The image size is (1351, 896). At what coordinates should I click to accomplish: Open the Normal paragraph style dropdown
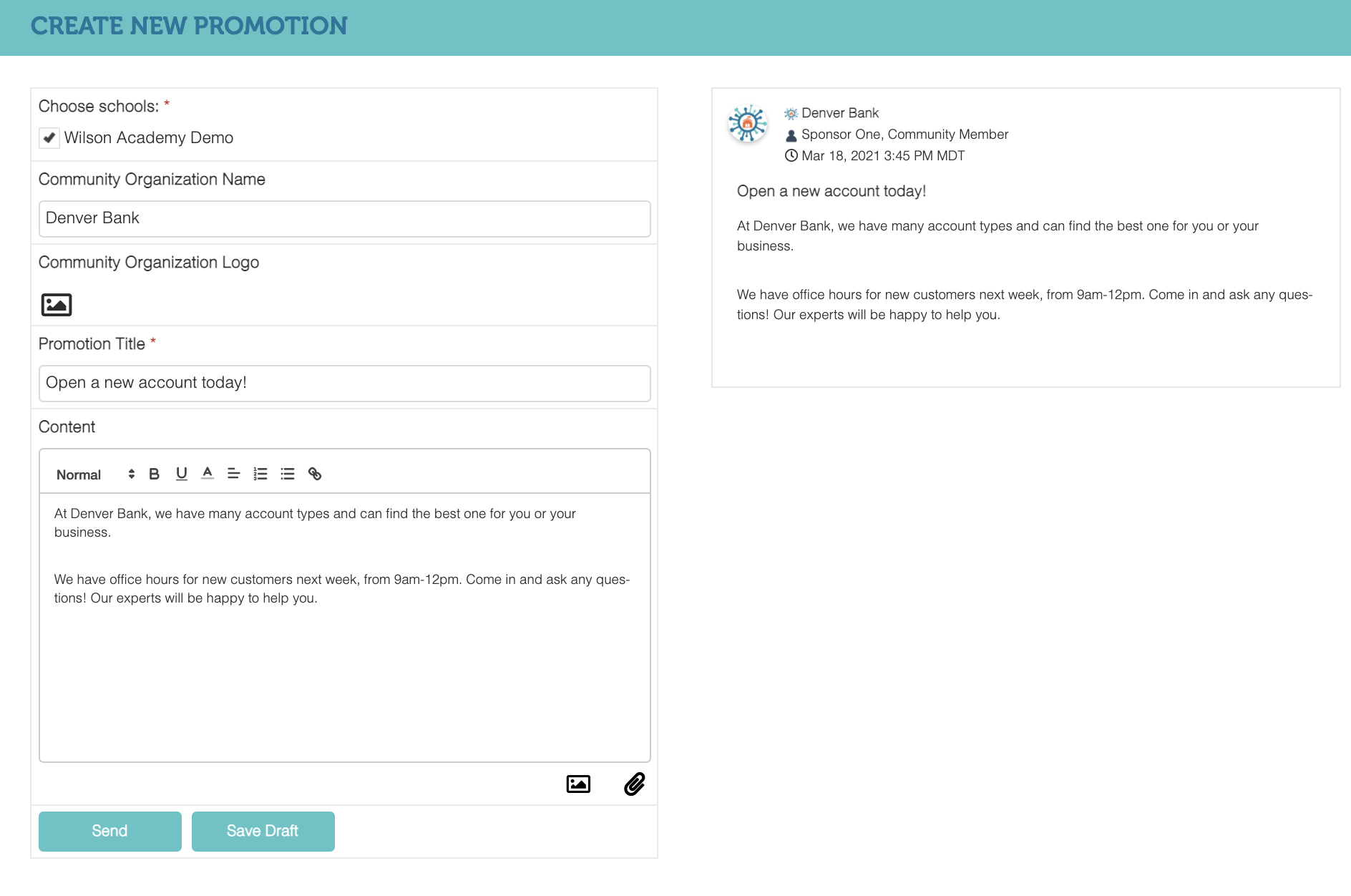pos(95,474)
